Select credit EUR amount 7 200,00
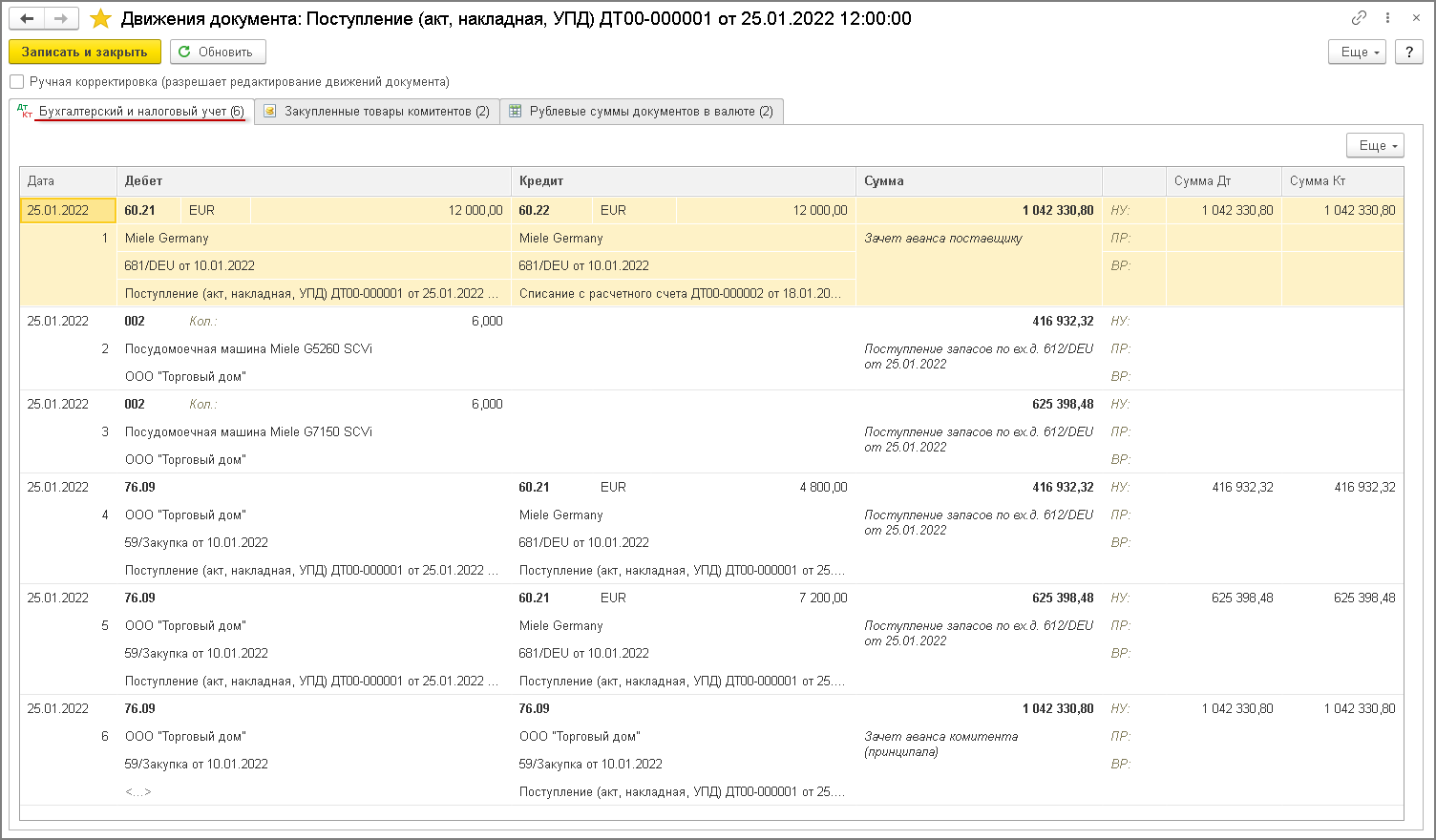The width and height of the screenshot is (1436, 840). point(823,598)
